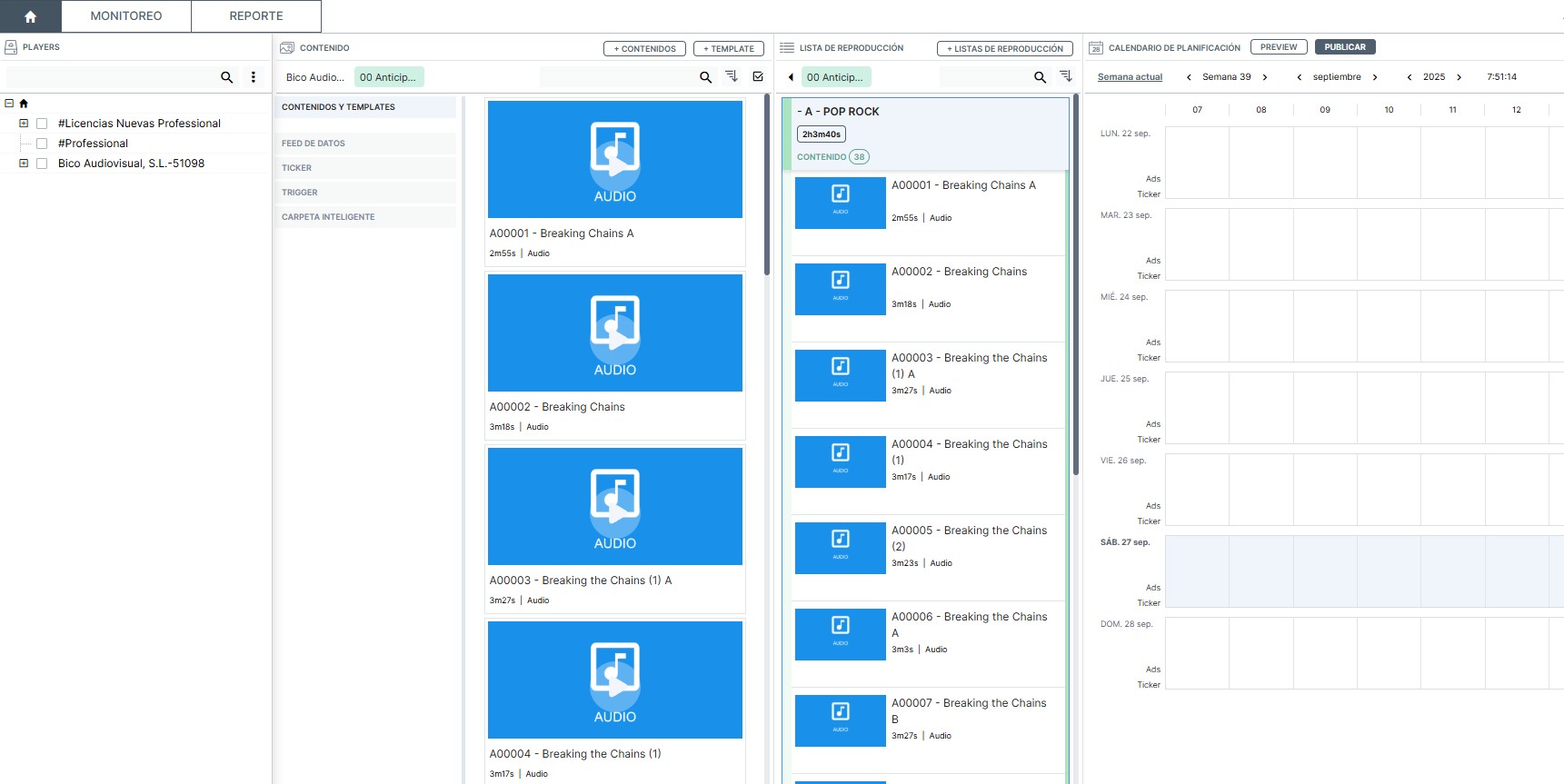Viewport: 1564px width, 784px height.
Task: Click the playlist panel sort icon
Action: (x=1066, y=76)
